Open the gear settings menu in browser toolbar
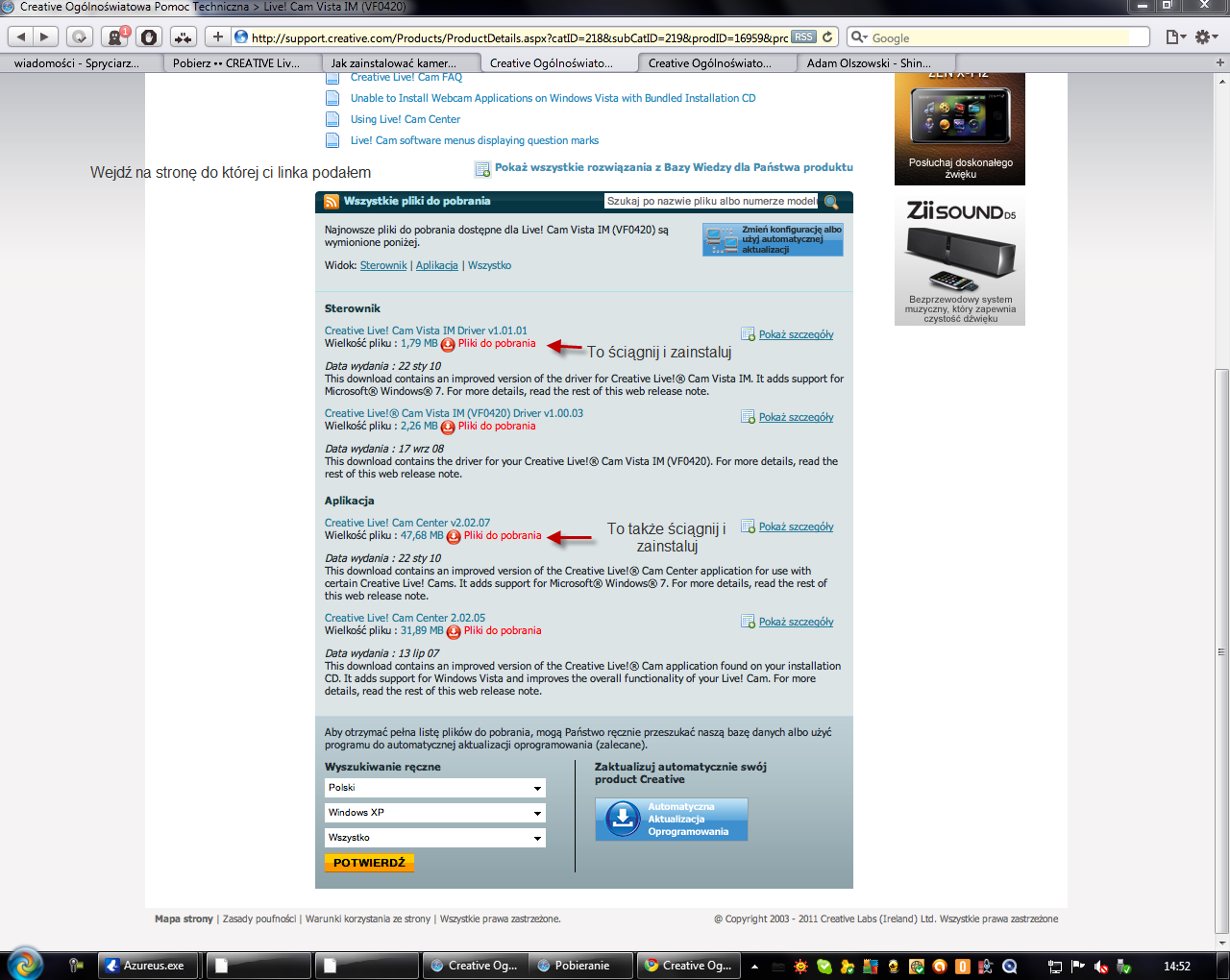This screenshot has width=1230, height=980. click(x=1207, y=37)
